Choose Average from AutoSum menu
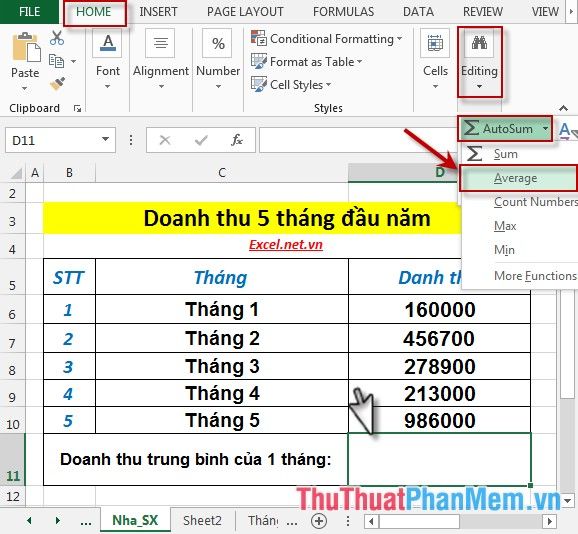 click(x=519, y=178)
